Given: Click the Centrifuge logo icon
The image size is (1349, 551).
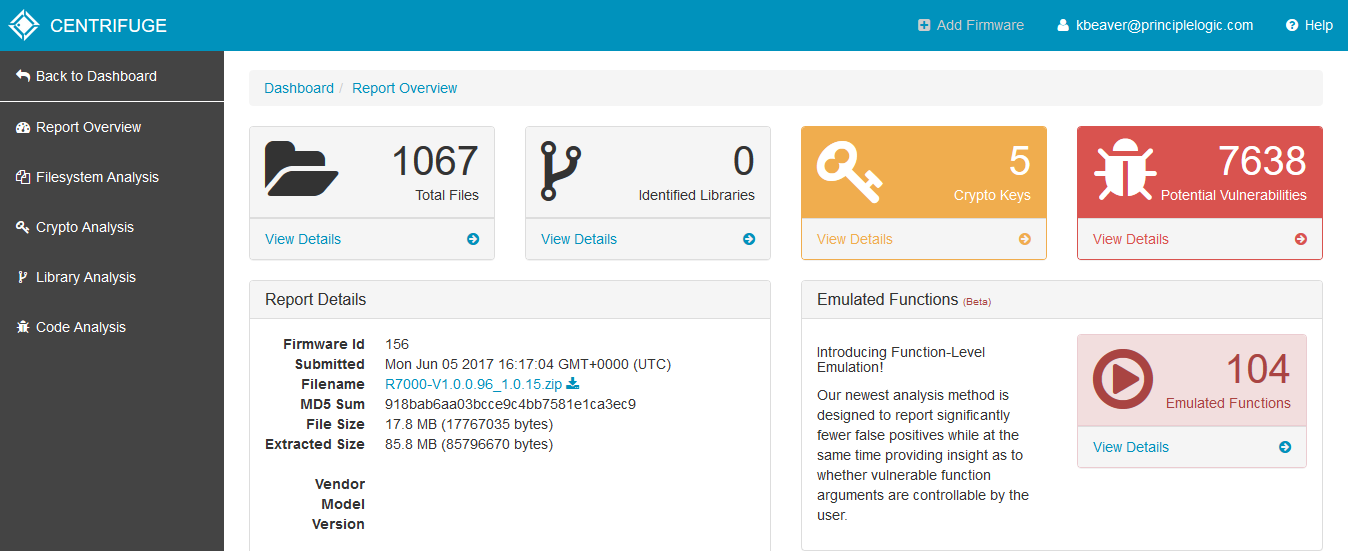Looking at the screenshot, I should click(24, 25).
